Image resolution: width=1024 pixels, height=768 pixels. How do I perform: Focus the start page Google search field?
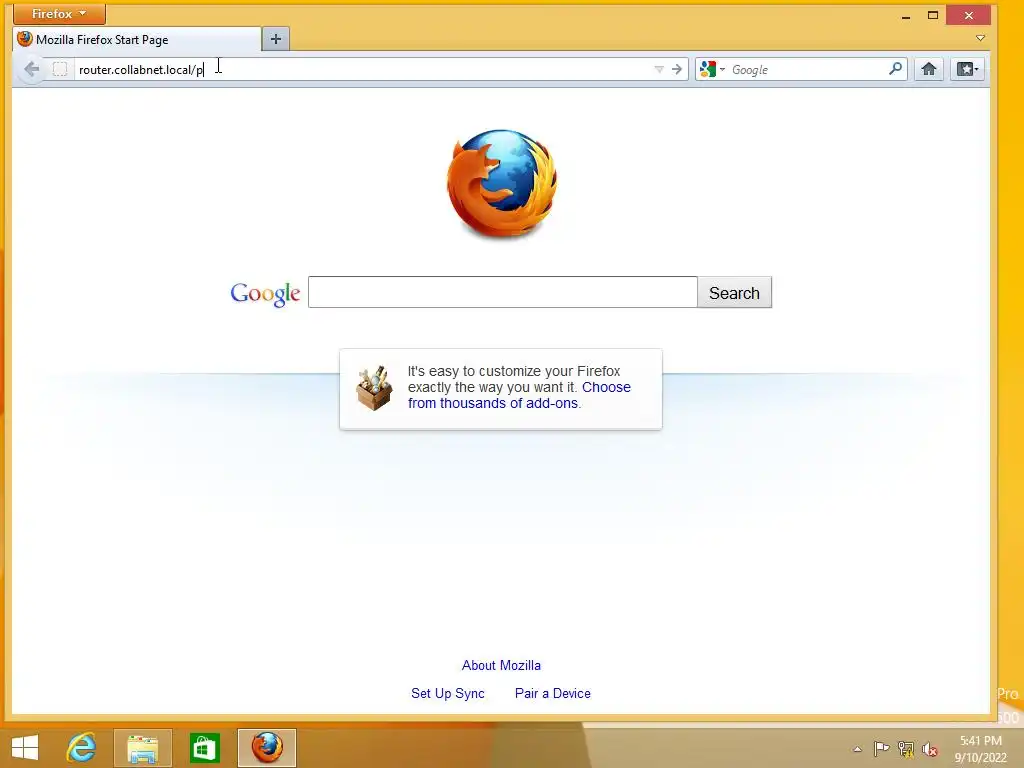[x=502, y=292]
